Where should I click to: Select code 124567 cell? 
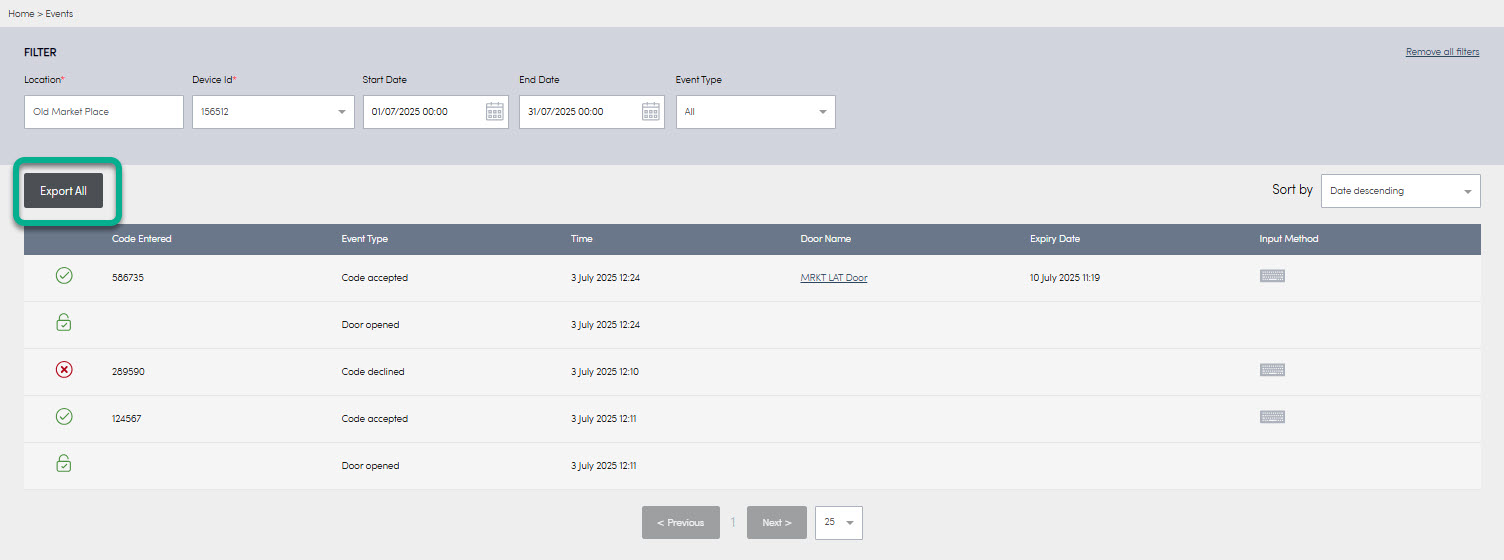click(127, 419)
